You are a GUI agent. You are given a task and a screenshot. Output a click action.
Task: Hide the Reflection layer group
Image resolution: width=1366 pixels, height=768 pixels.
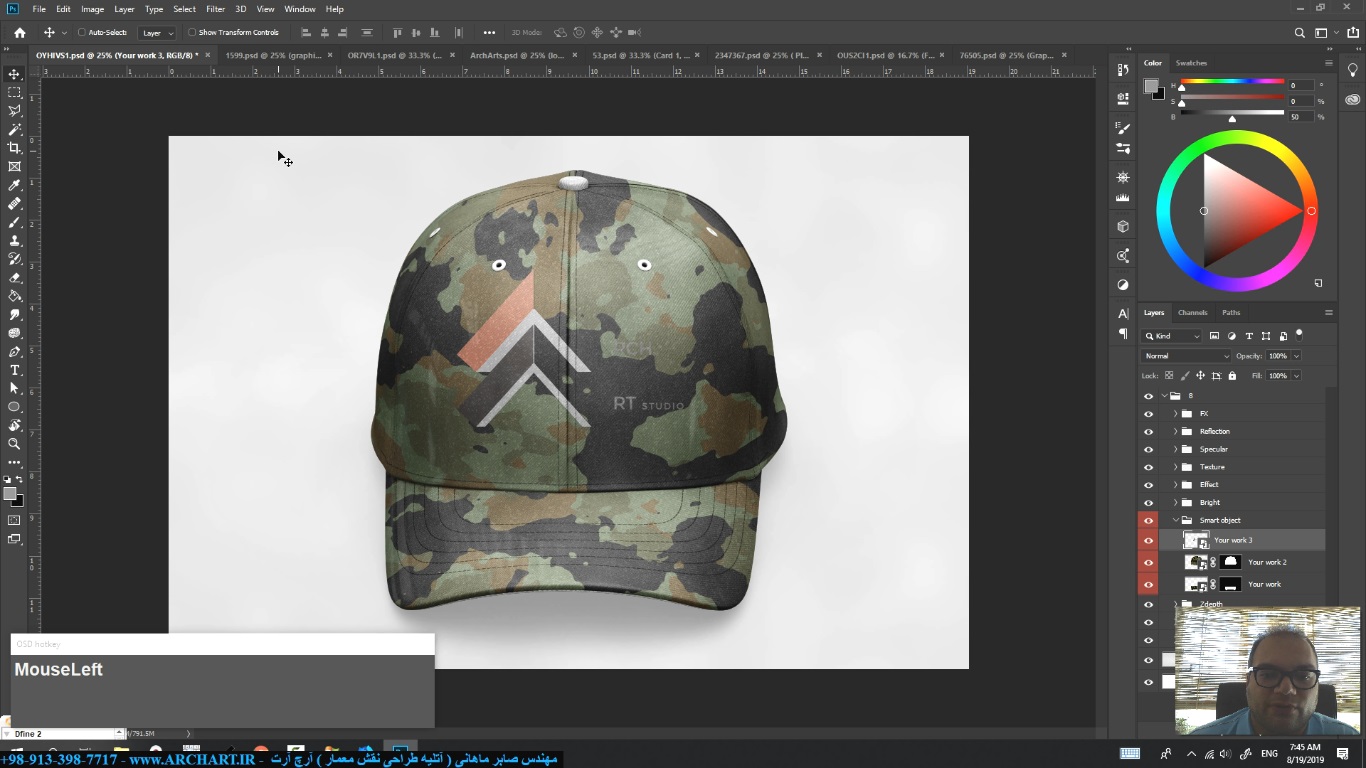(1148, 432)
